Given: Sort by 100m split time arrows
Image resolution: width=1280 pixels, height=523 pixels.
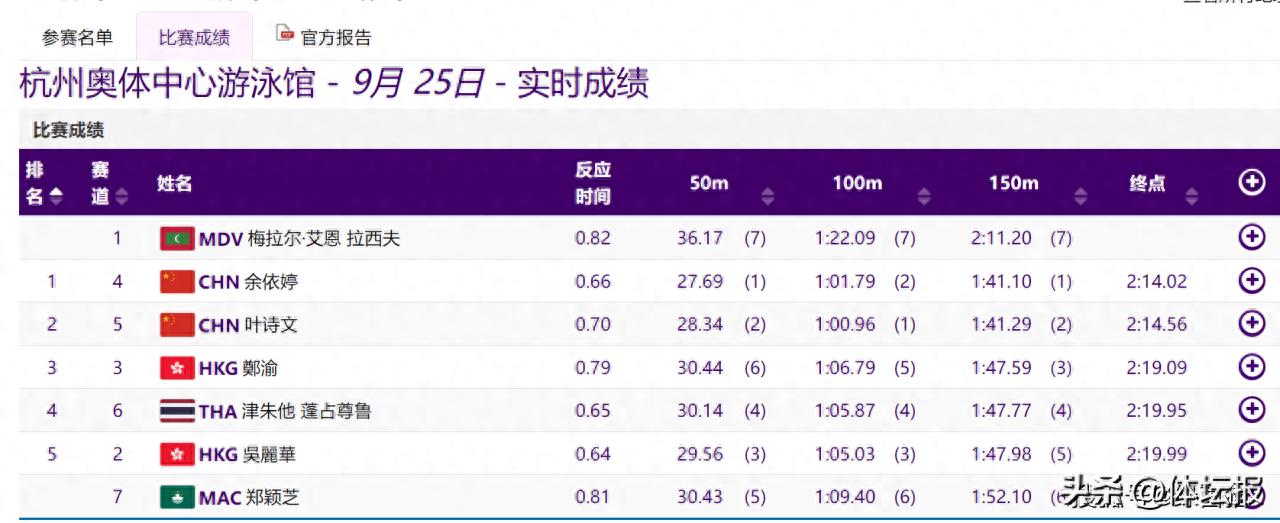Looking at the screenshot, I should 924,197.
